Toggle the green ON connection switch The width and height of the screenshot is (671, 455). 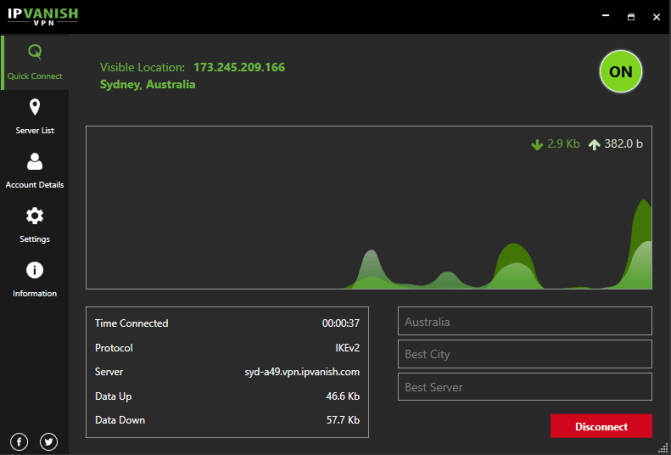click(621, 71)
